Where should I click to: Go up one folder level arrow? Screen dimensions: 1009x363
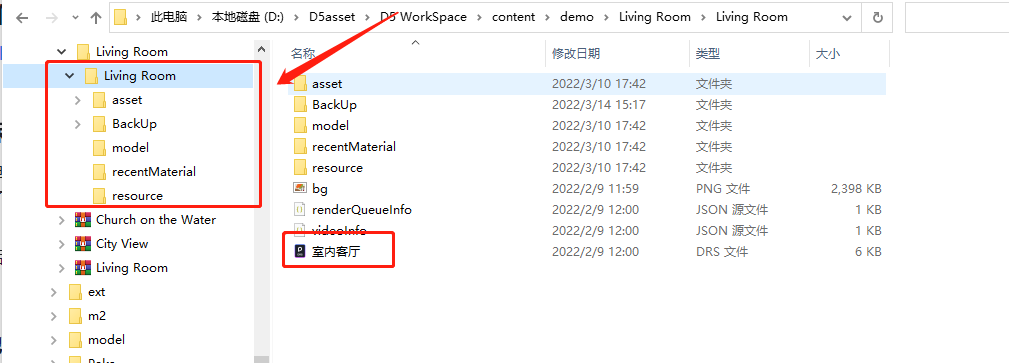click(x=97, y=18)
